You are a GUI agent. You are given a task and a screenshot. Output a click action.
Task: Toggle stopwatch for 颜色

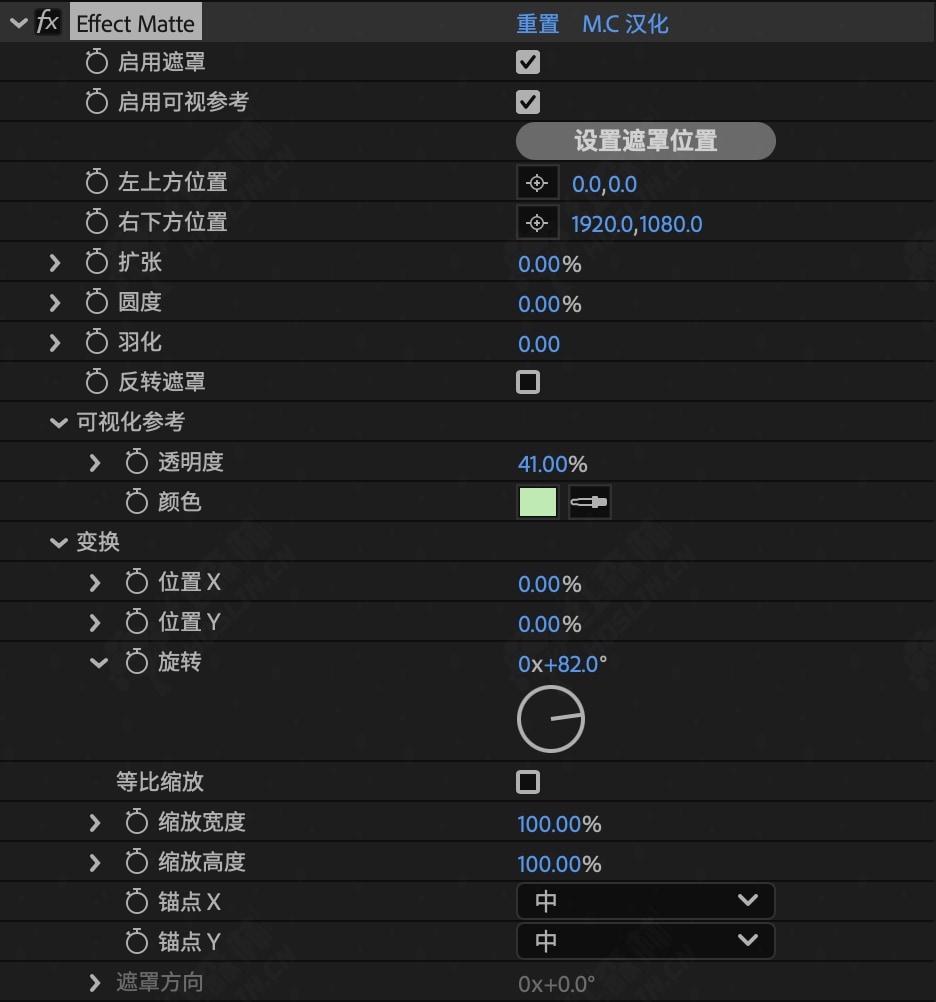(x=136, y=502)
